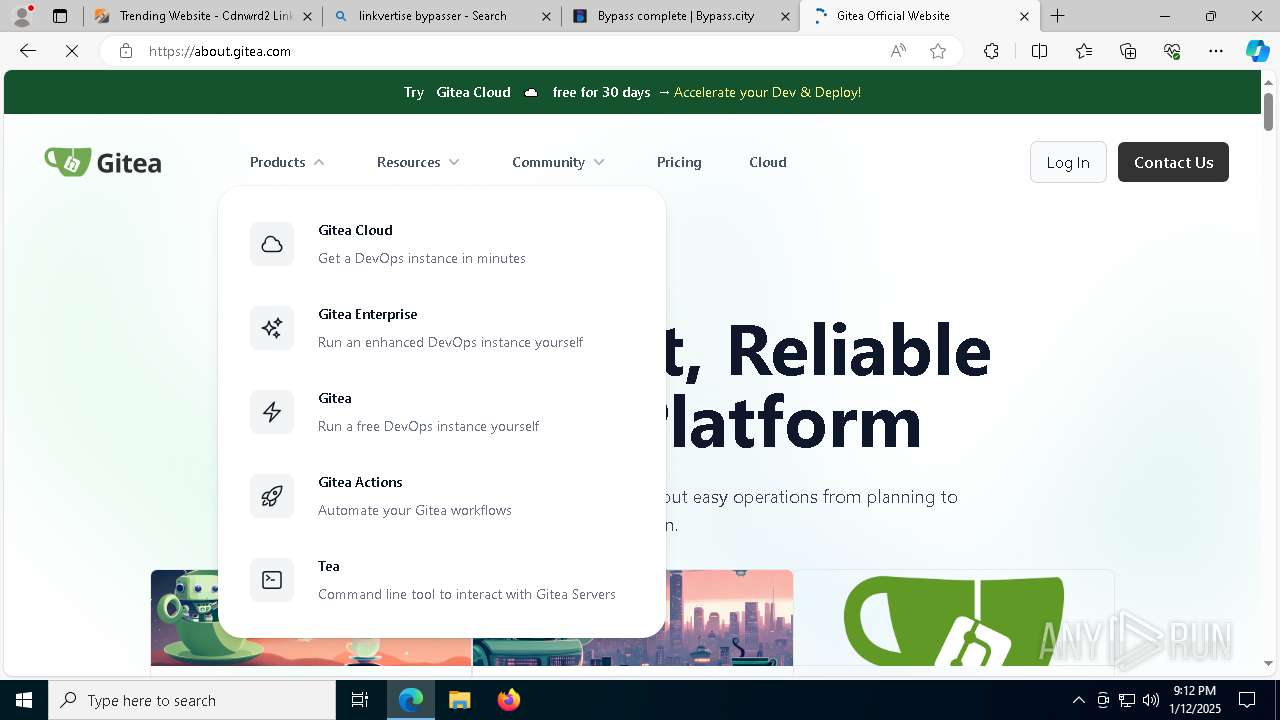The image size is (1280, 720).
Task: Open the Cloud nav link
Action: (x=768, y=162)
